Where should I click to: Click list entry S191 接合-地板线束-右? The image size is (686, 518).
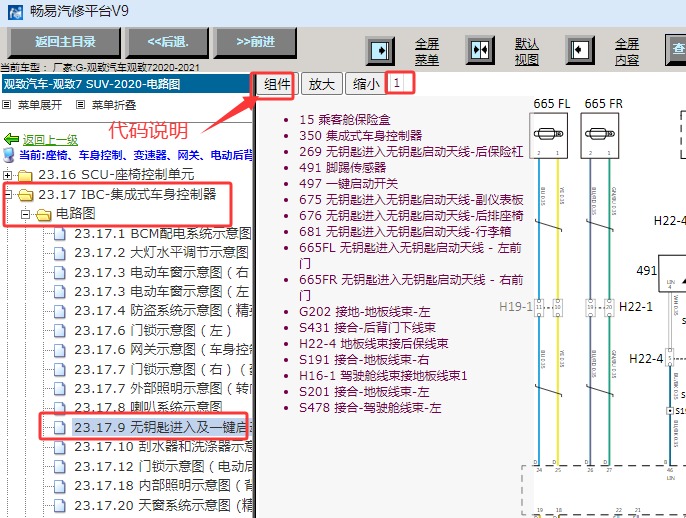click(x=364, y=360)
